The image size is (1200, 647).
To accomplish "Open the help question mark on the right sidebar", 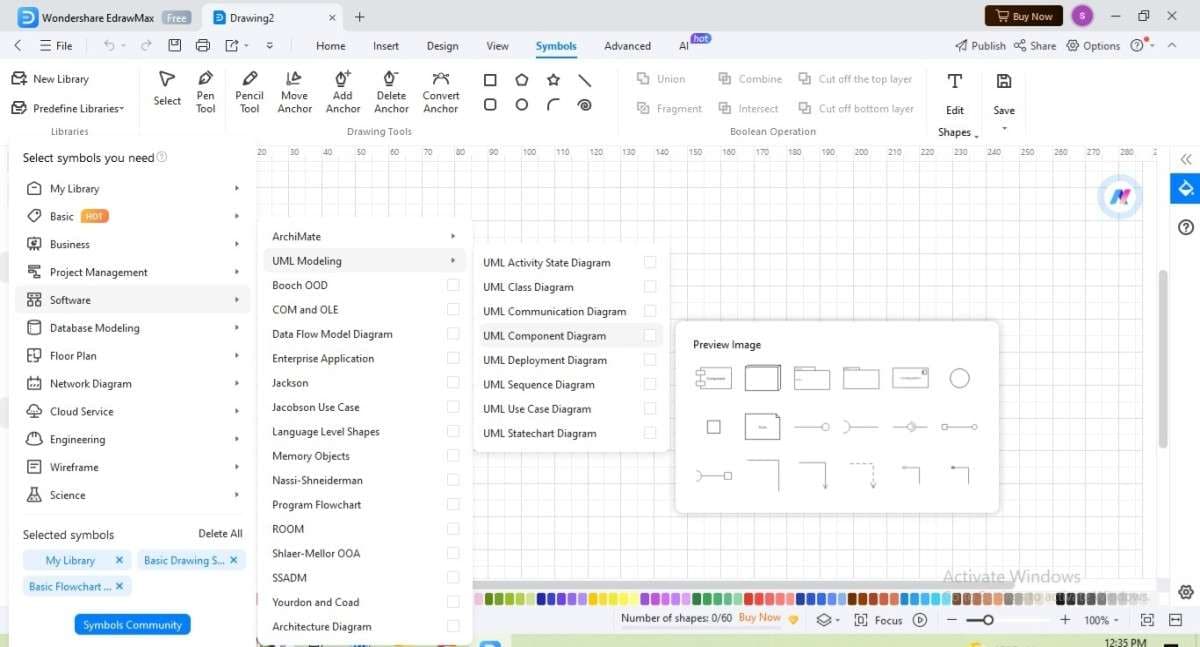I will [1185, 228].
